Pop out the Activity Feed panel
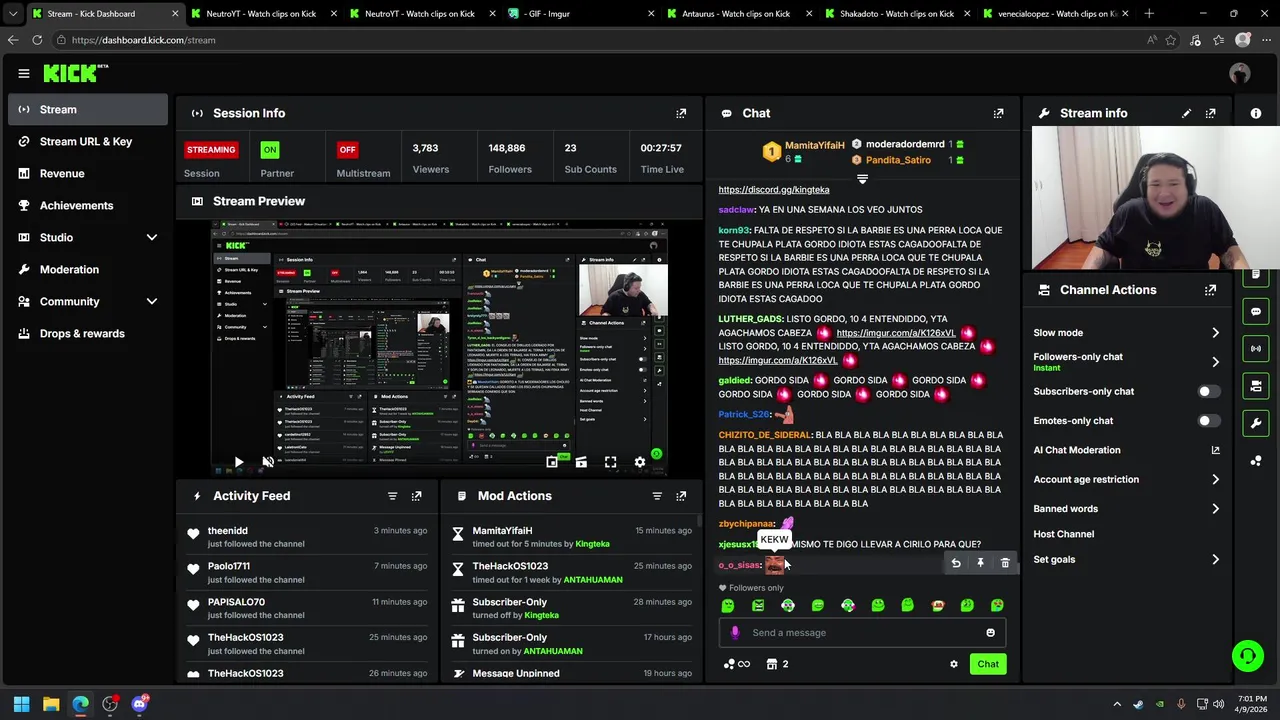1280x720 pixels. pyautogui.click(x=416, y=496)
